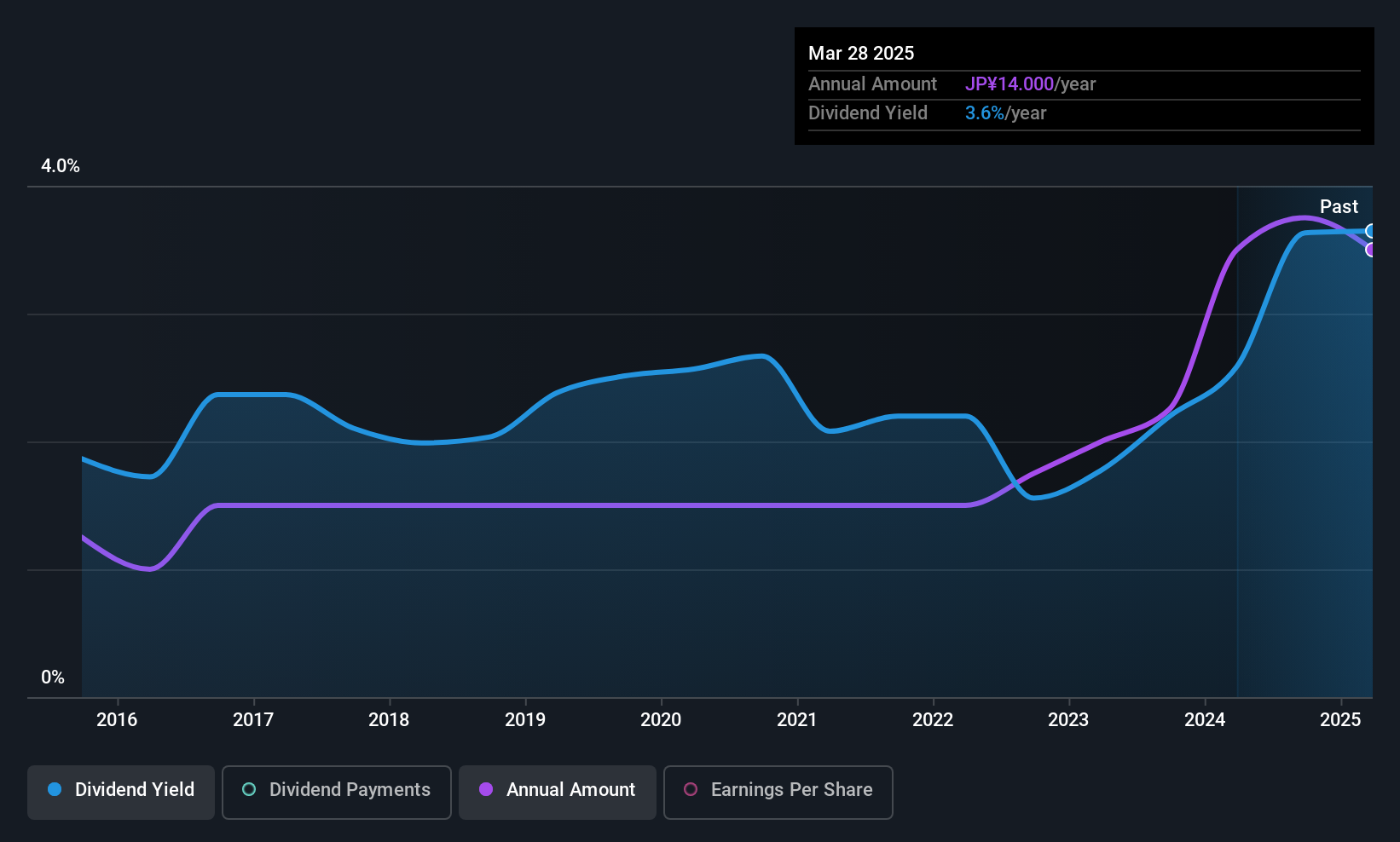Click the JP¥14.000/year annual amount value
This screenshot has width=1400, height=842.
(x=1030, y=84)
